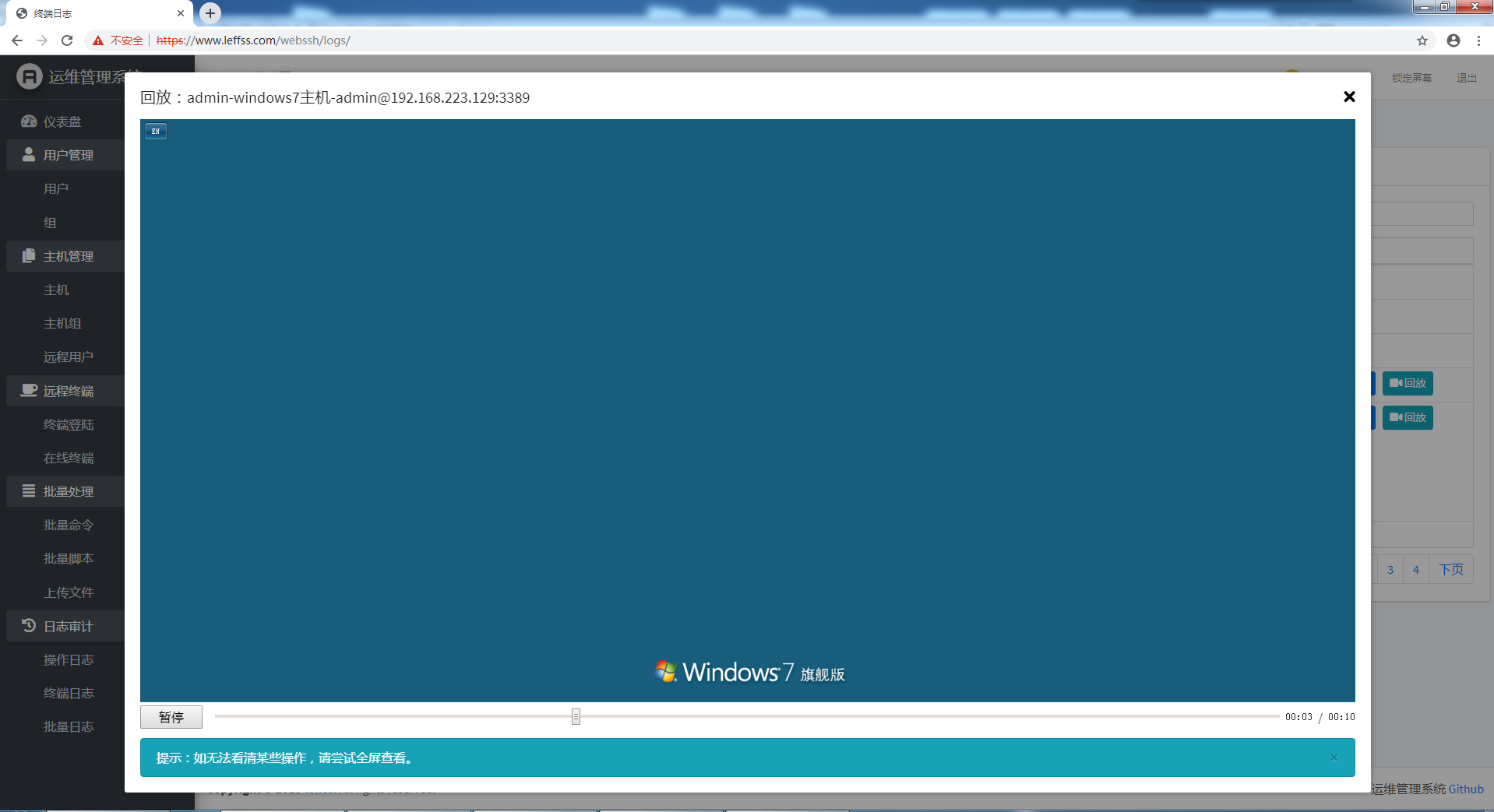Open 仪表盘 dashboard in sidebar
This screenshot has height=812, width=1494.
(x=62, y=121)
